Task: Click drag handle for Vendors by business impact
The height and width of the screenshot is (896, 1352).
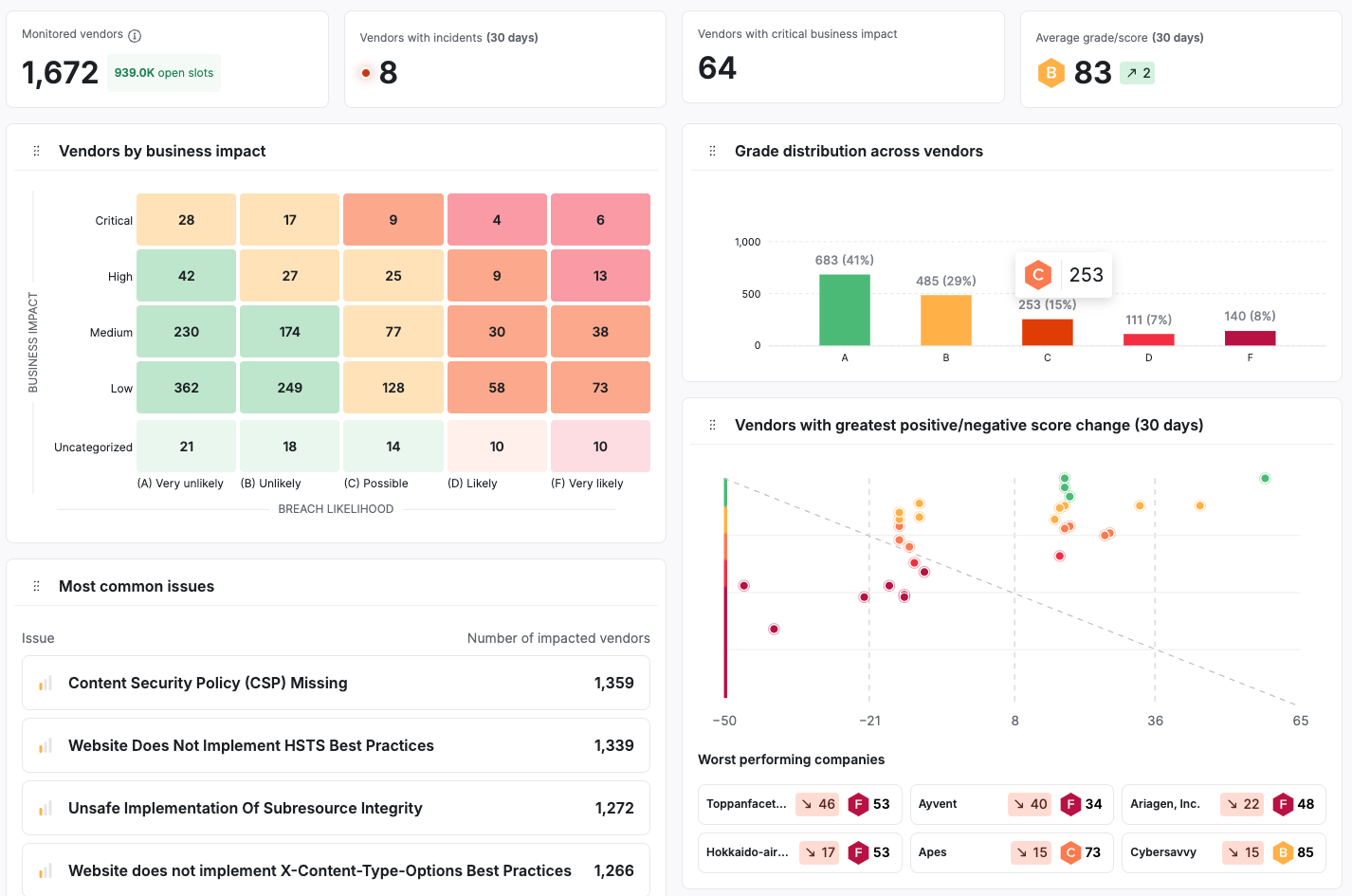Action: click(37, 151)
